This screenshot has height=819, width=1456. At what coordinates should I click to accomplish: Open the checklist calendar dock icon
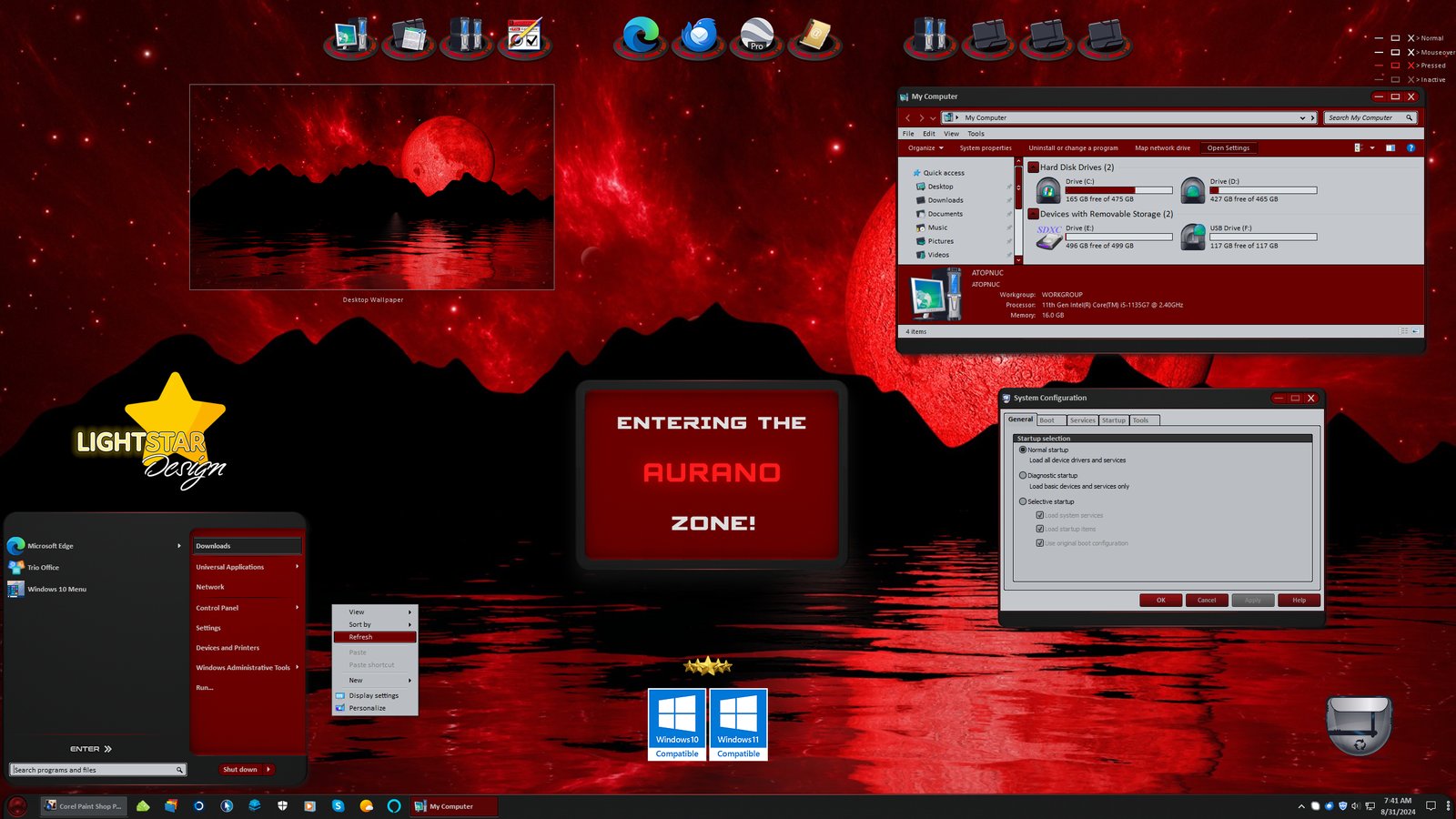(x=524, y=36)
